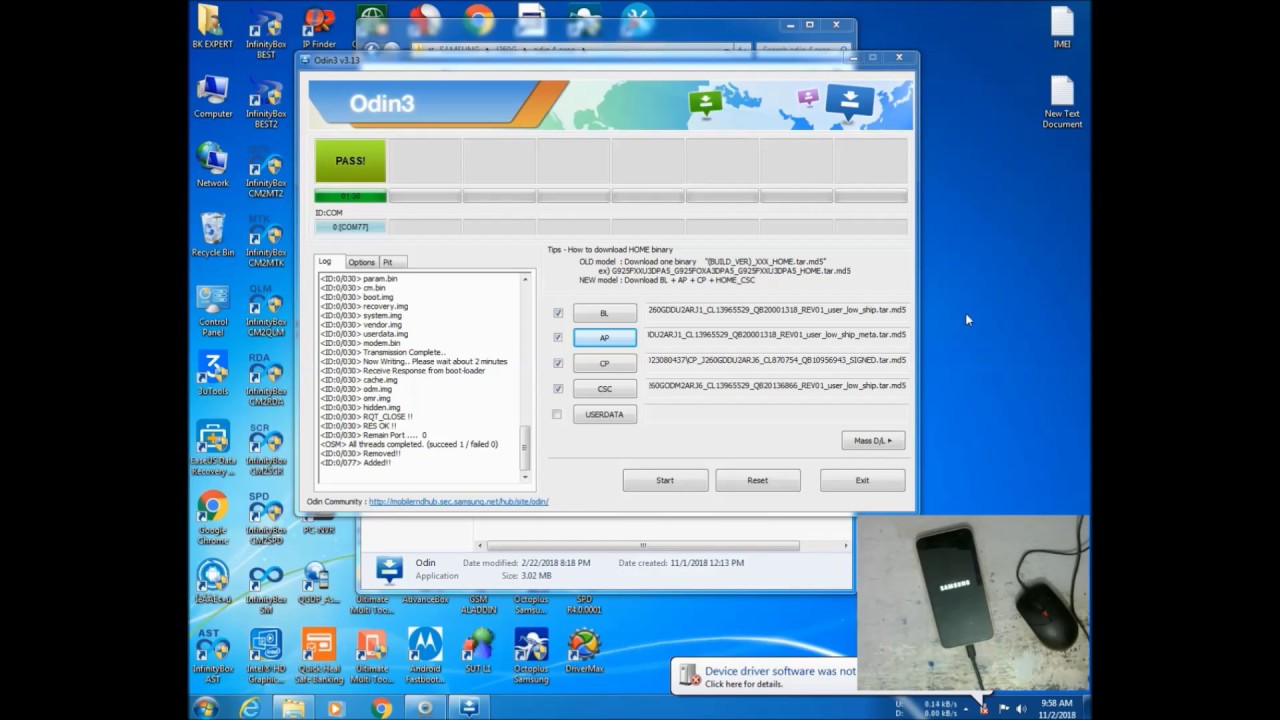Image resolution: width=1280 pixels, height=720 pixels.
Task: Switch to the Options tab
Action: pos(361,262)
